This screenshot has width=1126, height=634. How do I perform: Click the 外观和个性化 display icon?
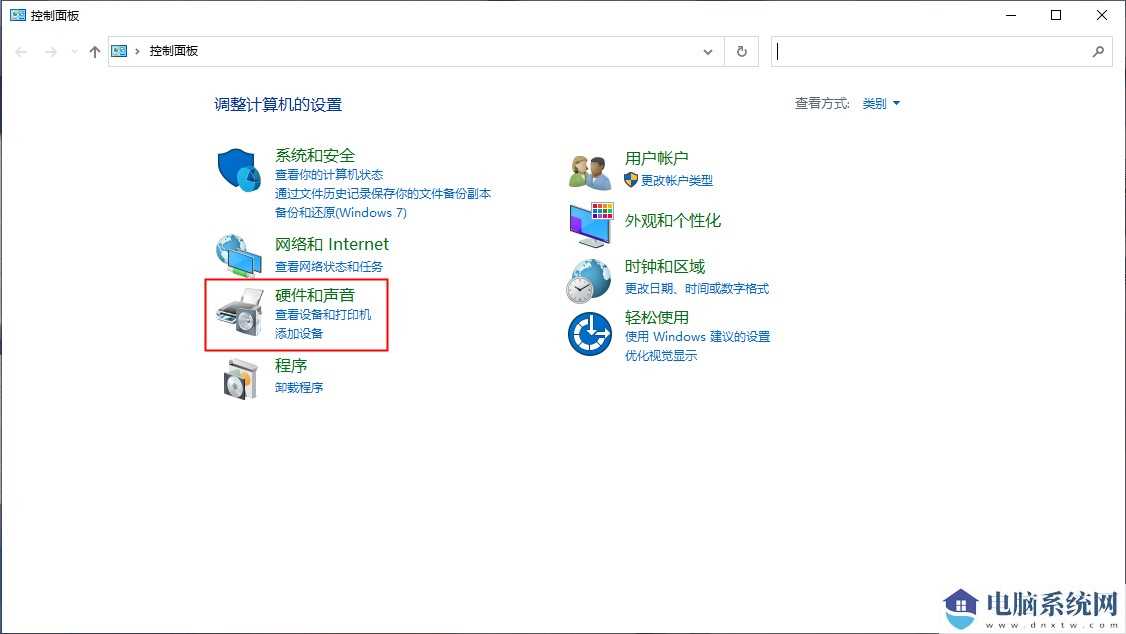click(589, 222)
